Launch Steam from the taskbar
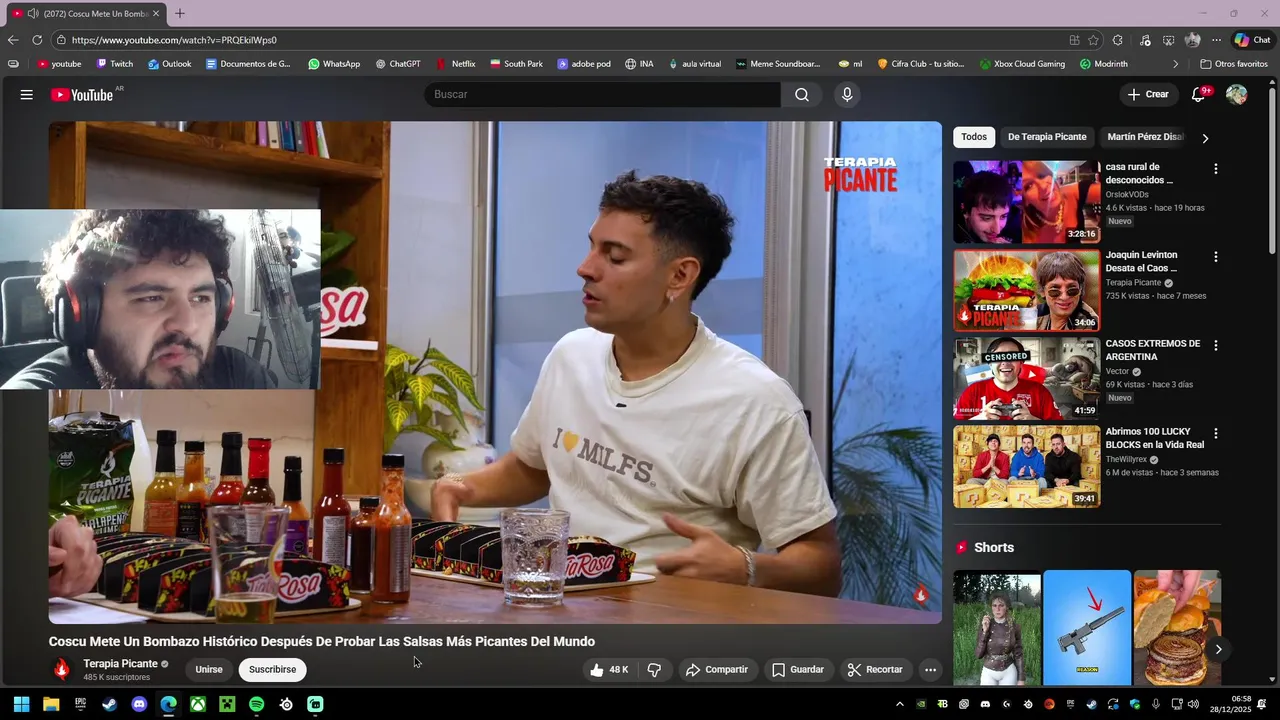 tap(109, 704)
